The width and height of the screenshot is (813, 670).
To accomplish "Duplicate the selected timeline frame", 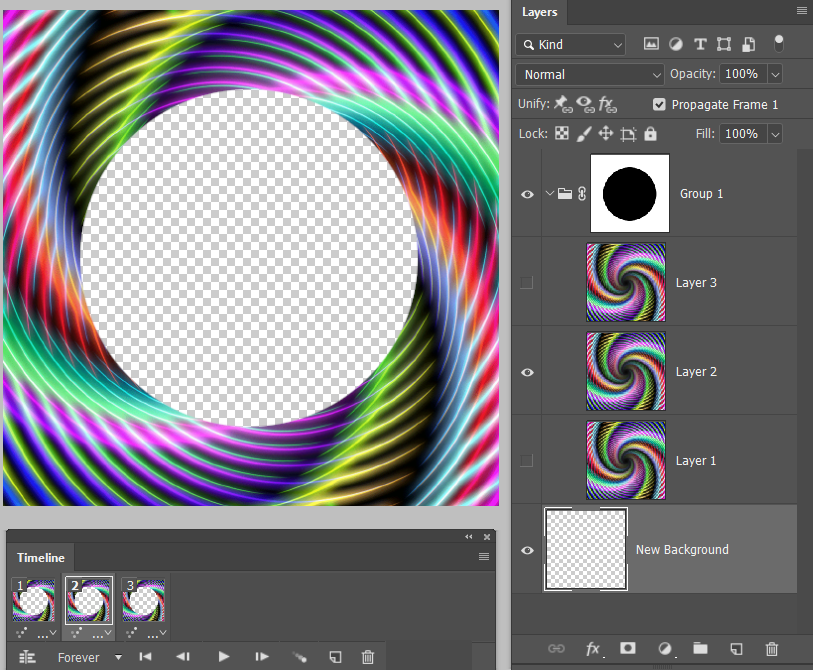I will pyautogui.click(x=335, y=657).
